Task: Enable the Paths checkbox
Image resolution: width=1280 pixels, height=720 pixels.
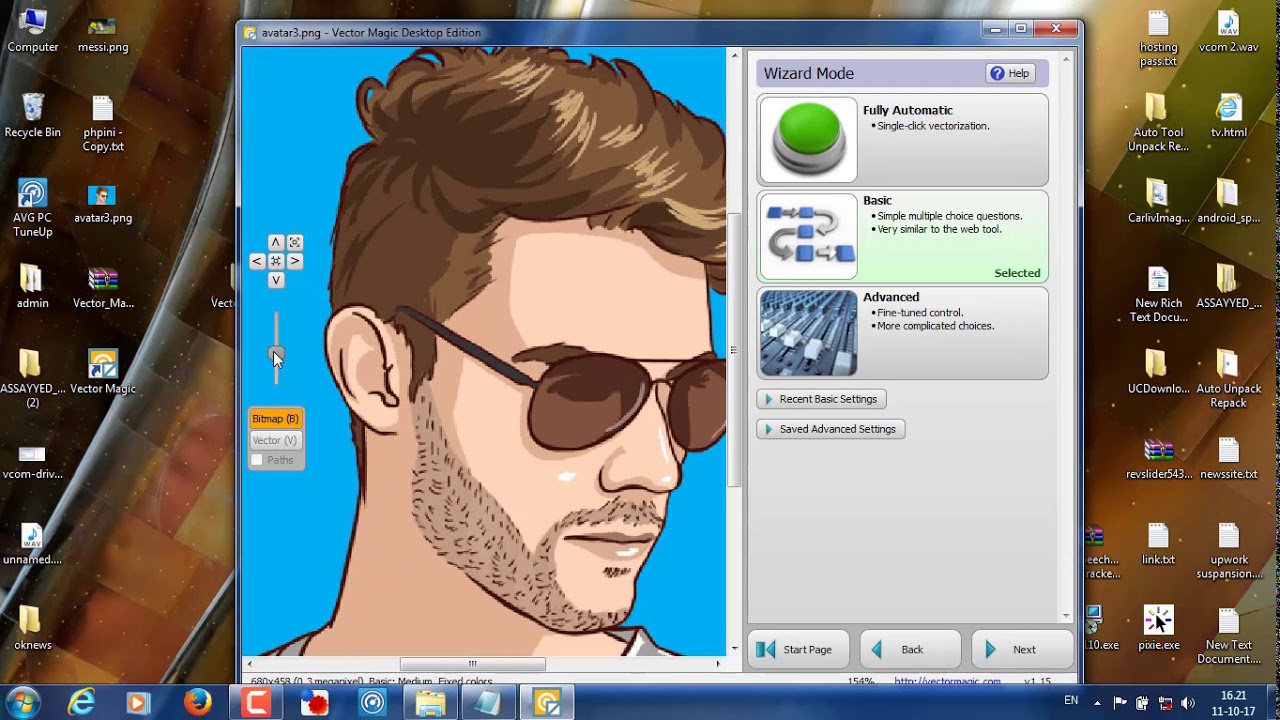Action: [257, 460]
